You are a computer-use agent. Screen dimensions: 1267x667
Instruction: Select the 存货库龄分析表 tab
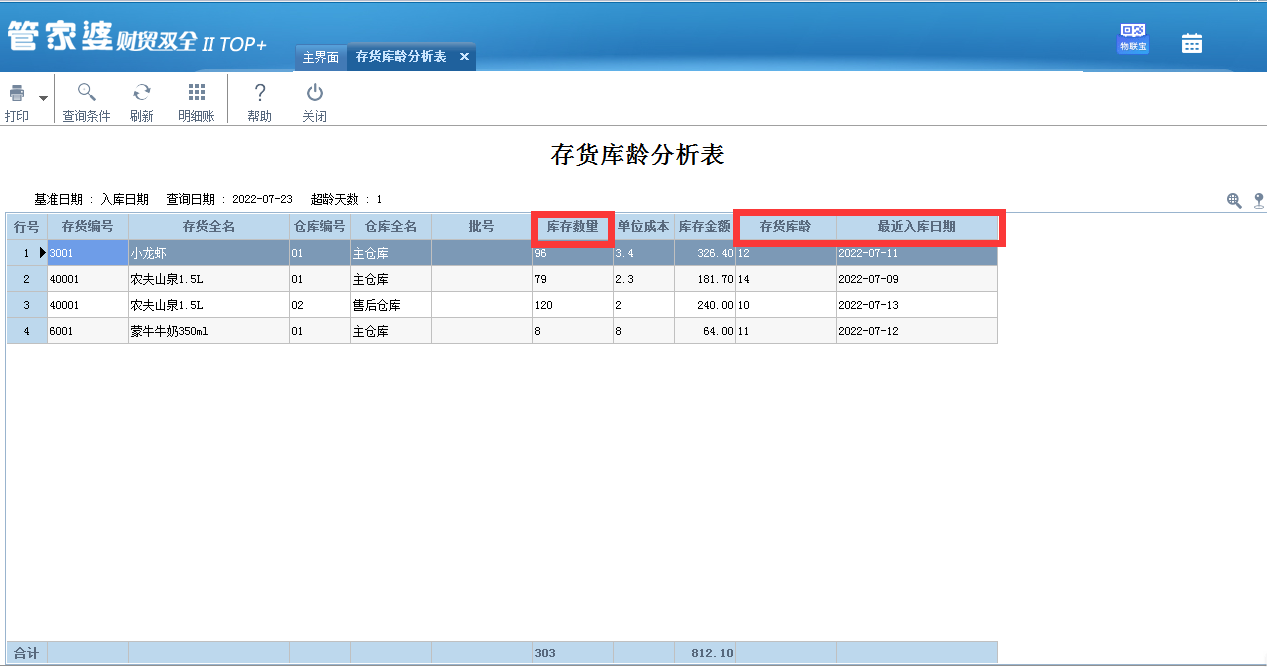tap(401, 57)
